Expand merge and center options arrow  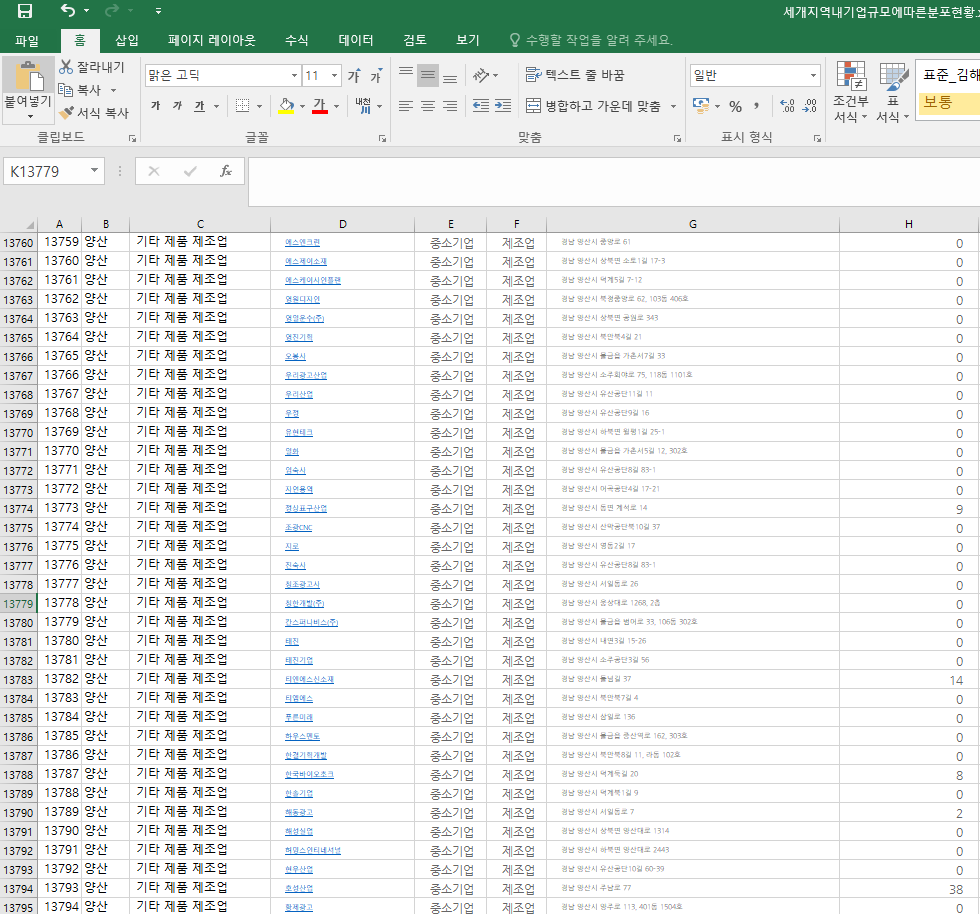pos(673,106)
